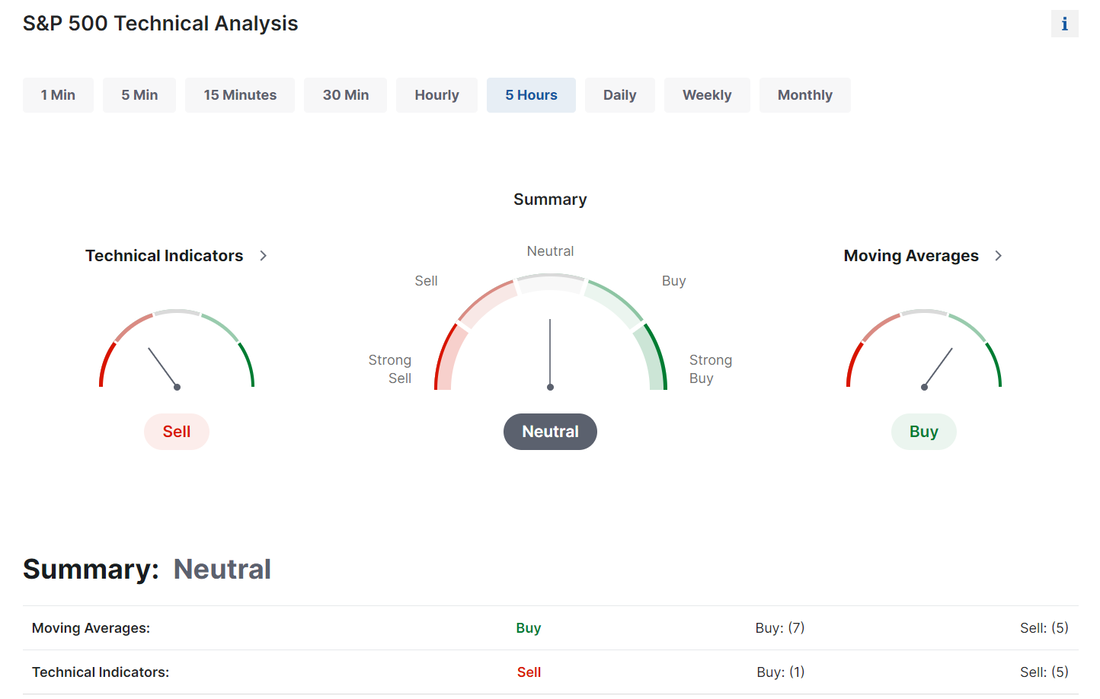Expand the Technical Indicators chevron arrow

(263, 255)
